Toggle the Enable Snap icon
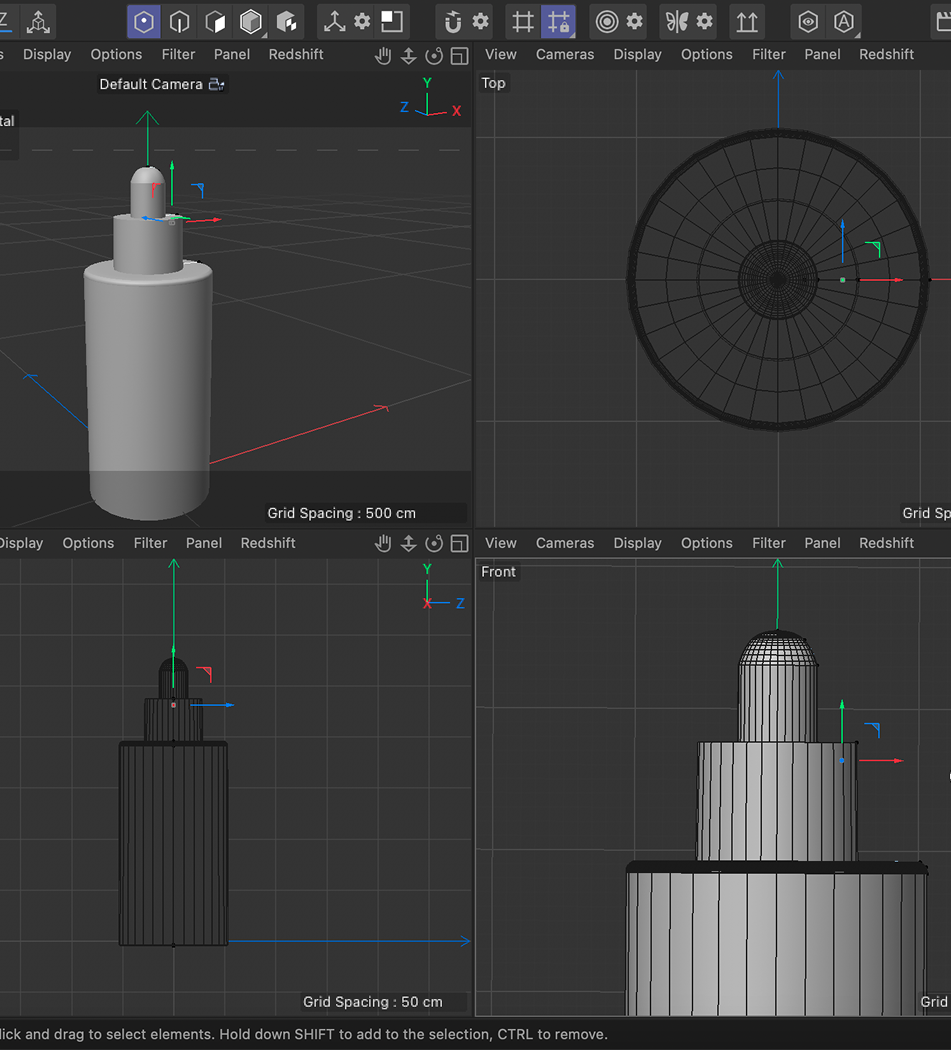The width and height of the screenshot is (951, 1050). [453, 22]
